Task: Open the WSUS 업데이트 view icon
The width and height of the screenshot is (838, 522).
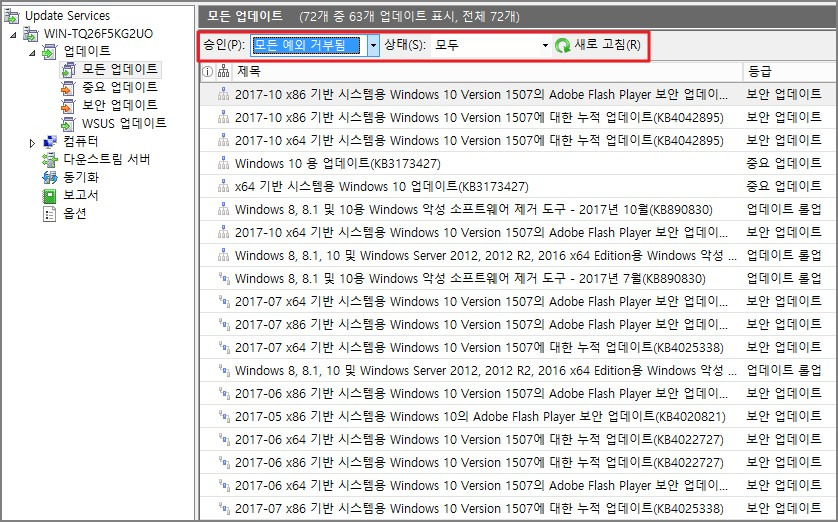Action: click(x=68, y=124)
